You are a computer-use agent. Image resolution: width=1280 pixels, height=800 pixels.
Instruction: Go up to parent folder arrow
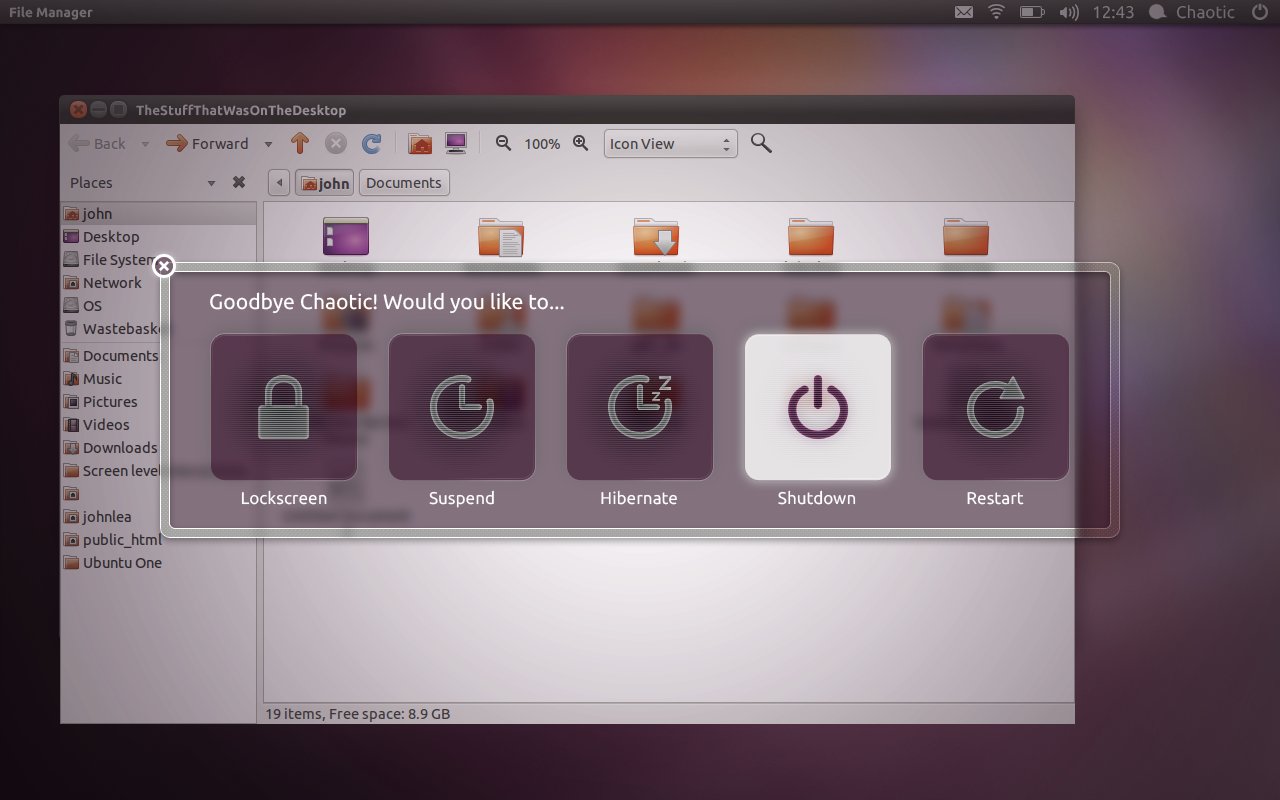pos(300,144)
